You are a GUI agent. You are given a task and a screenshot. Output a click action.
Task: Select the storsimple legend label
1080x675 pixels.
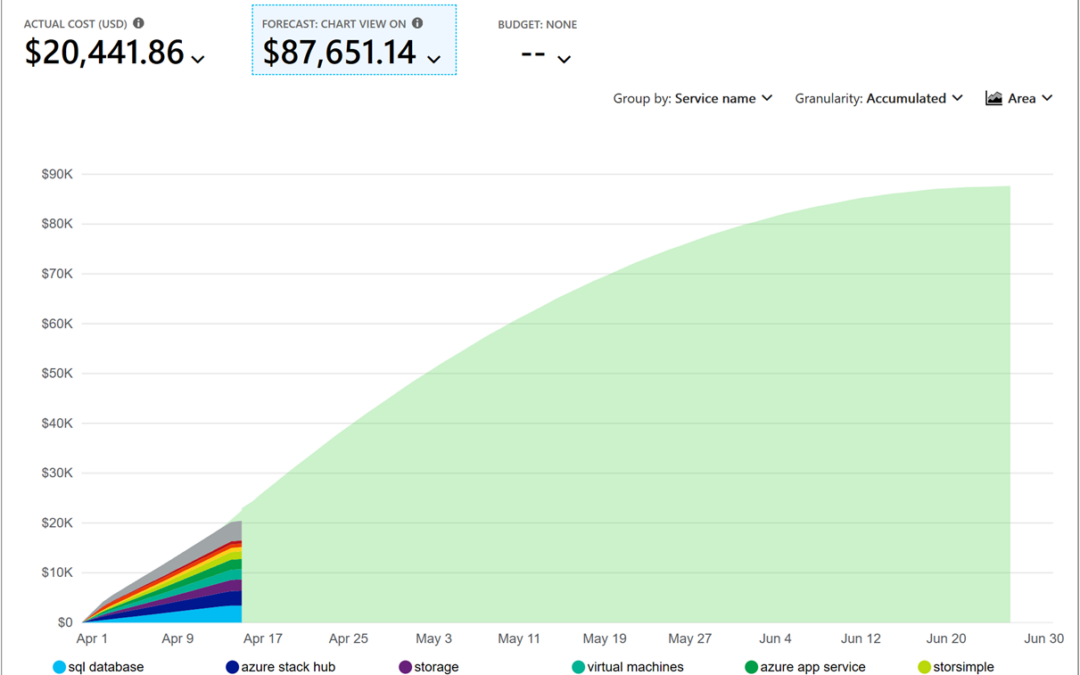pyautogui.click(x=964, y=667)
